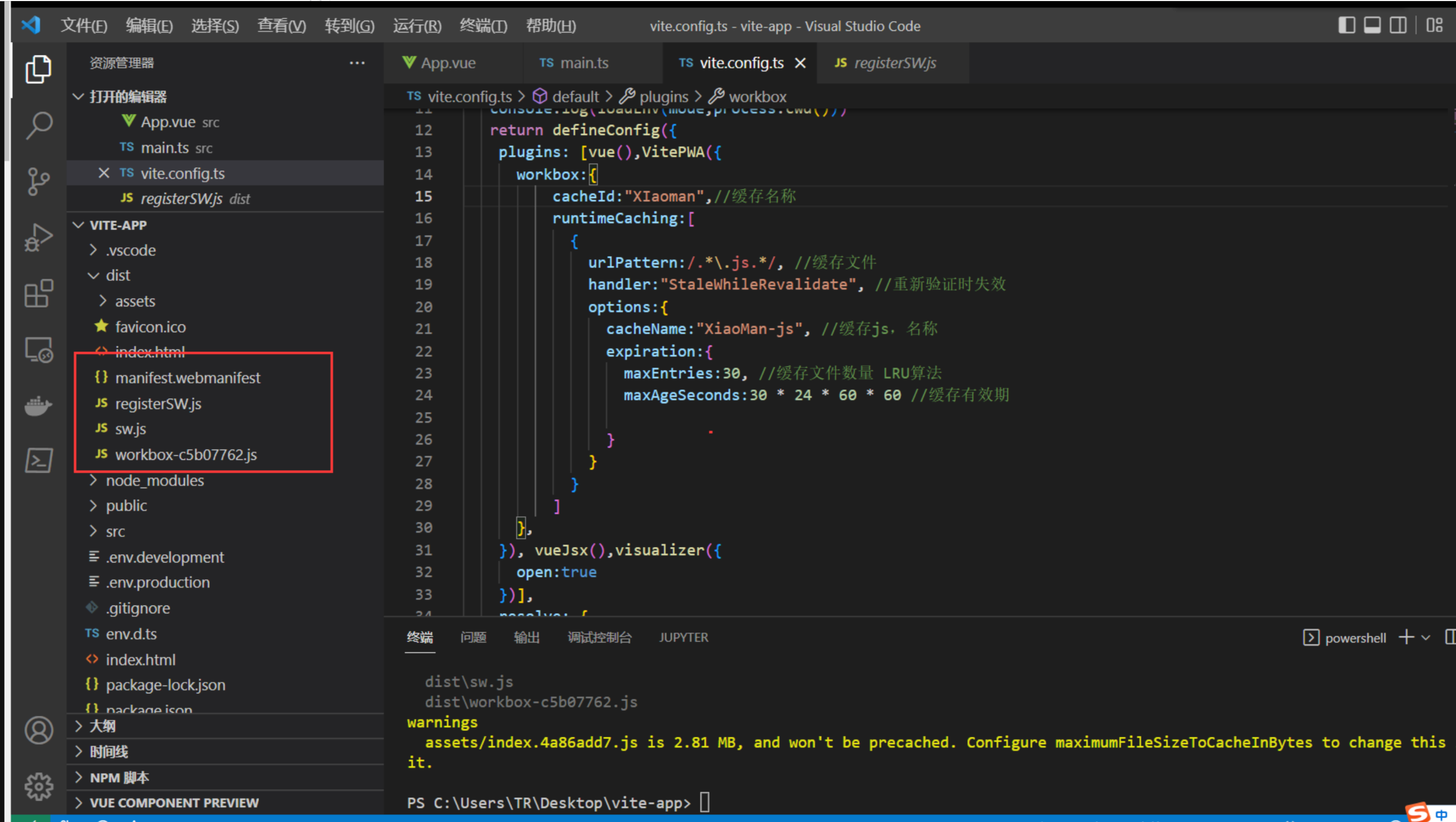Screen dimensions: 1456x822
Task: Open the 文件(F) menu
Action: click(x=84, y=26)
